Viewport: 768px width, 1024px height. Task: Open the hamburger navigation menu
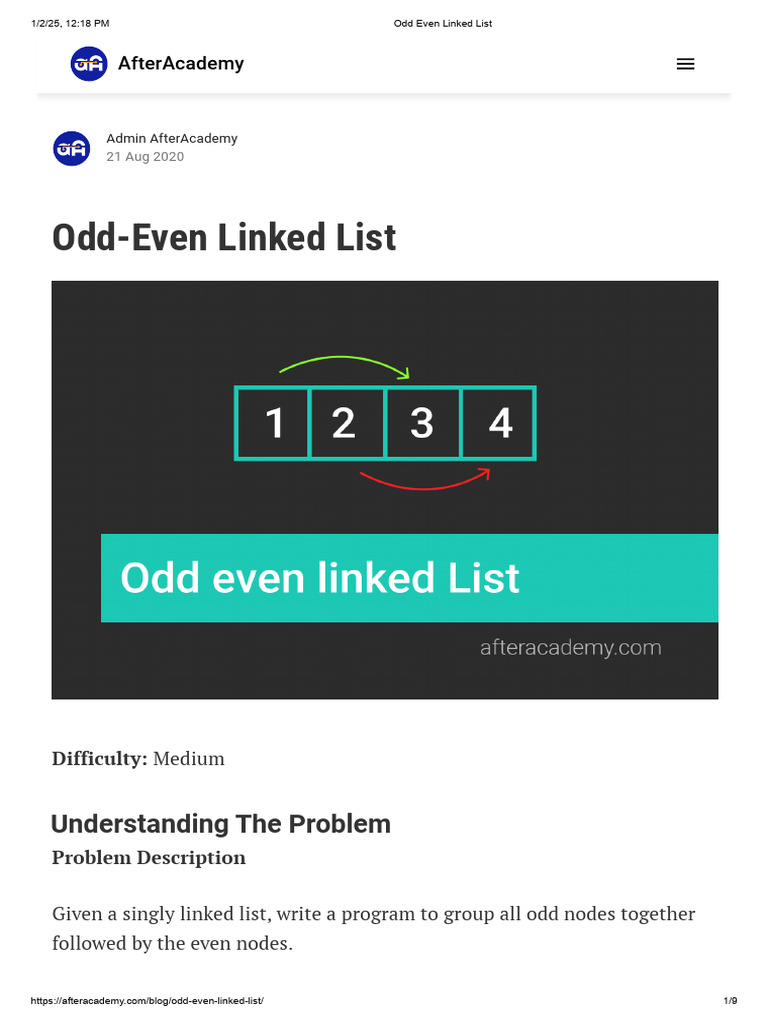tap(685, 64)
